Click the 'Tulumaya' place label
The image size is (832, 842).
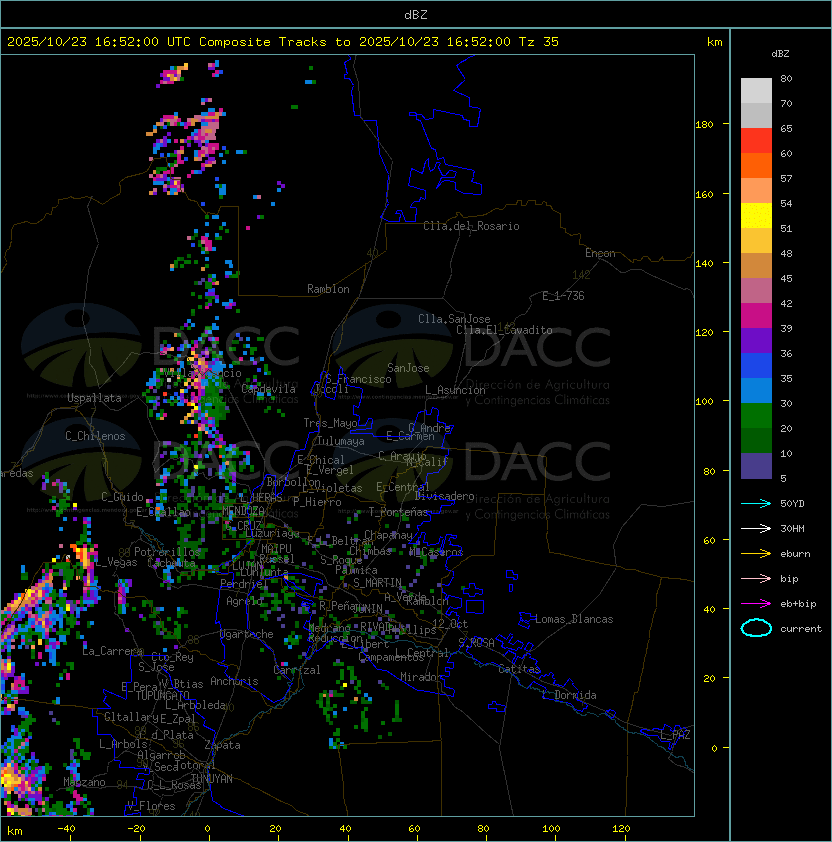coord(341,441)
